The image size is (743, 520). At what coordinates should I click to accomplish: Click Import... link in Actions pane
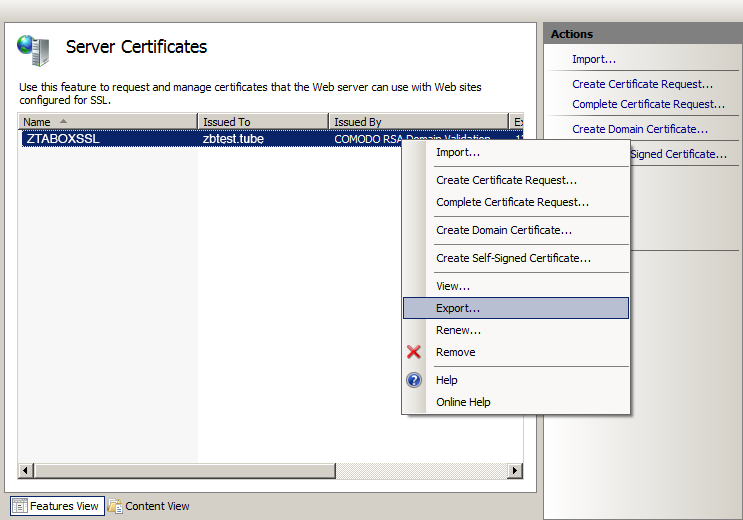click(594, 59)
